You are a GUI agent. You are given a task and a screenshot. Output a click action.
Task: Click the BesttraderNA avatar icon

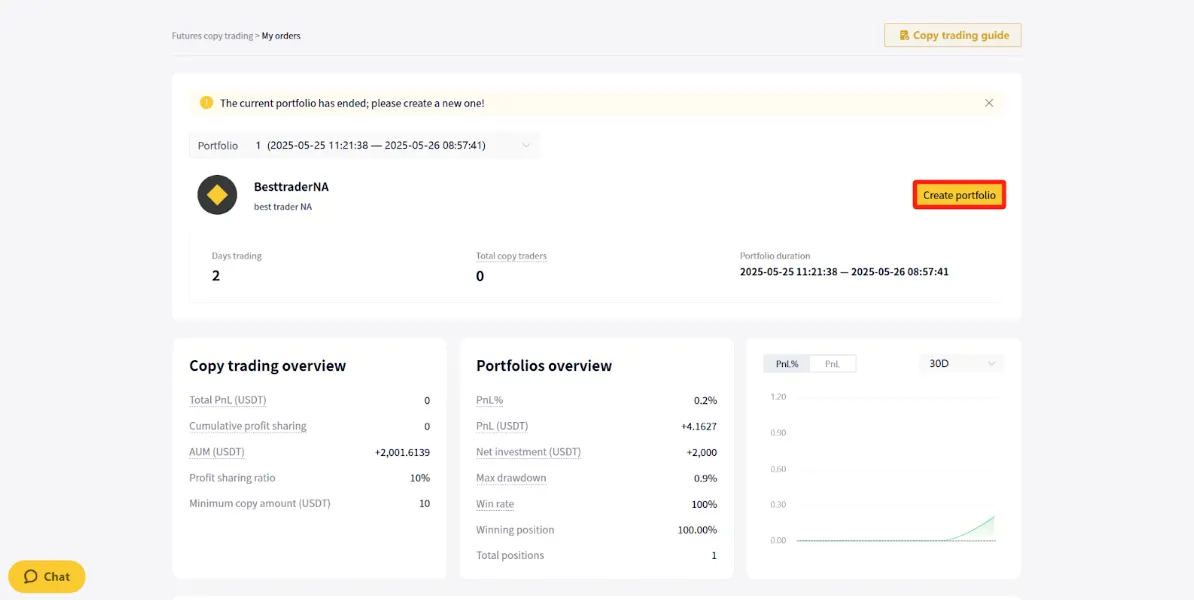218,195
